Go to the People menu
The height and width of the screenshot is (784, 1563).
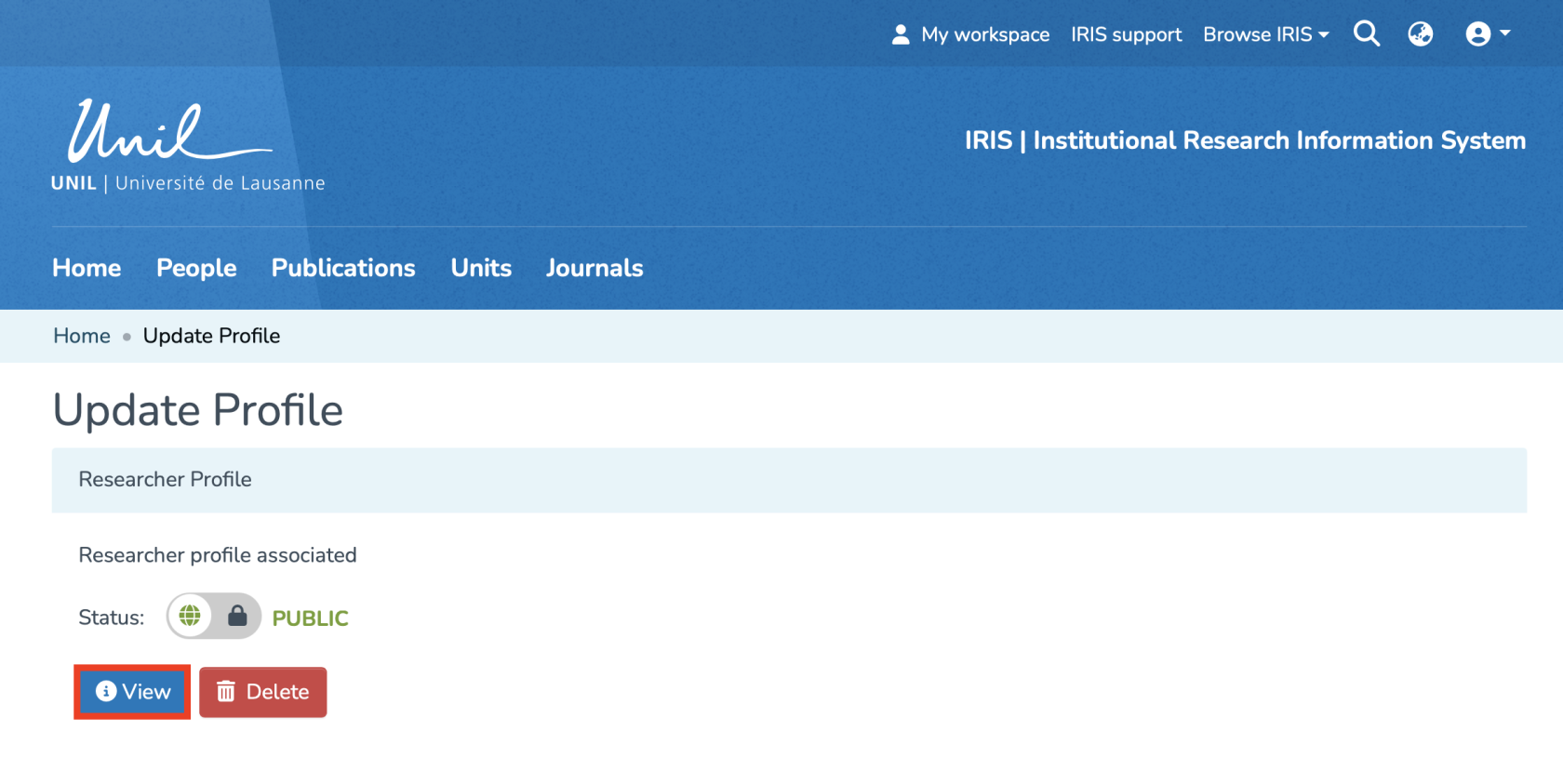click(196, 268)
